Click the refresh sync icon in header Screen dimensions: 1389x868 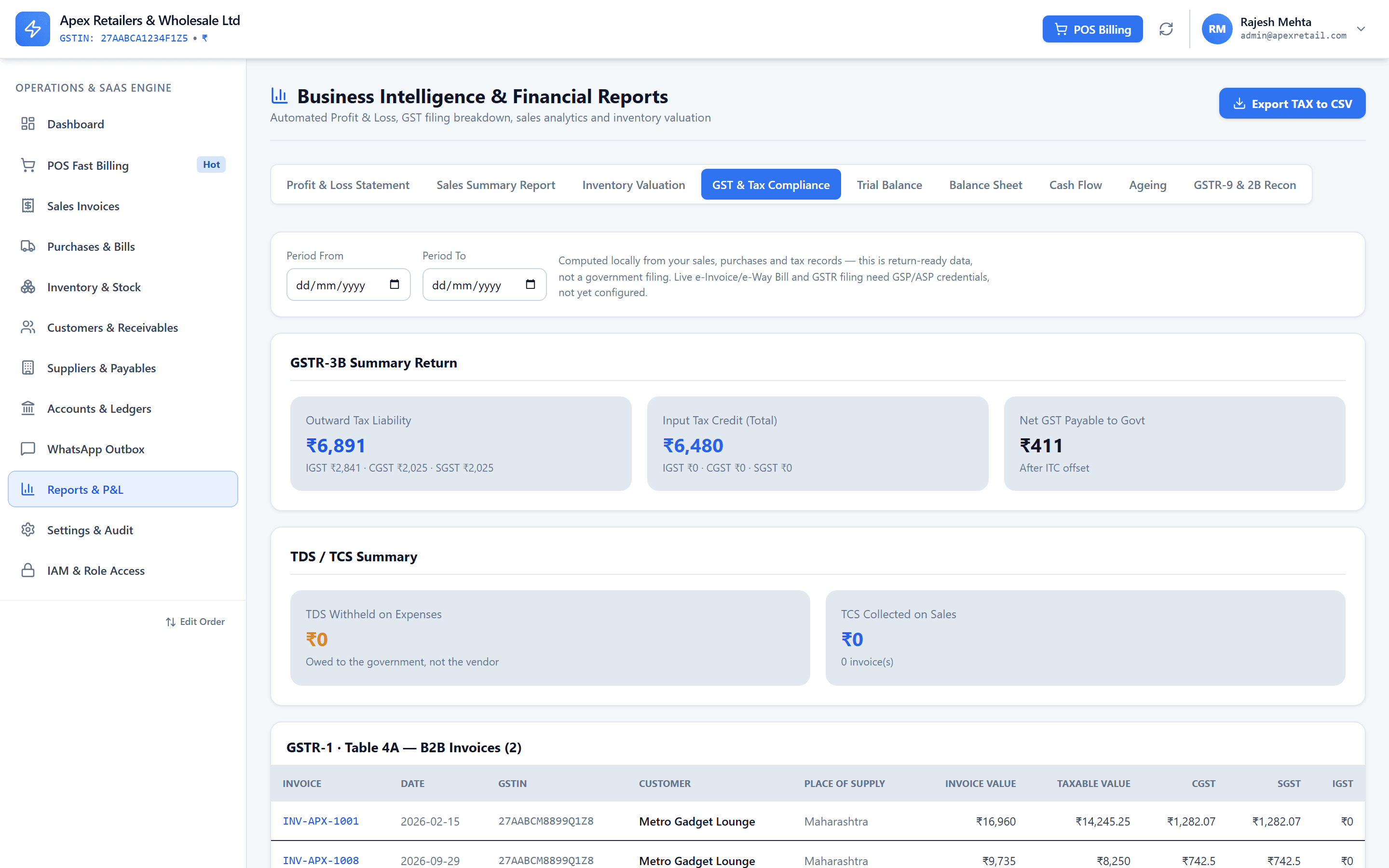pos(1166,29)
